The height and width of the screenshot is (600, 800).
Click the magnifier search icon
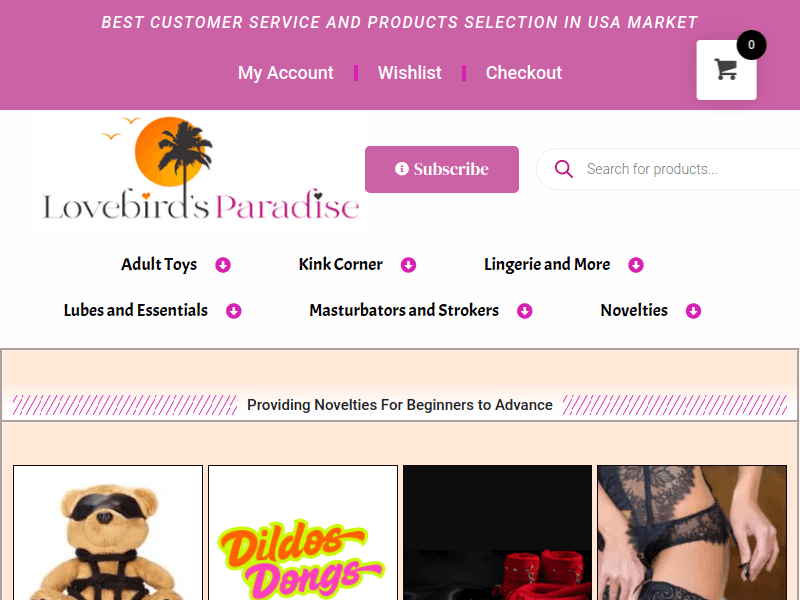pos(564,169)
